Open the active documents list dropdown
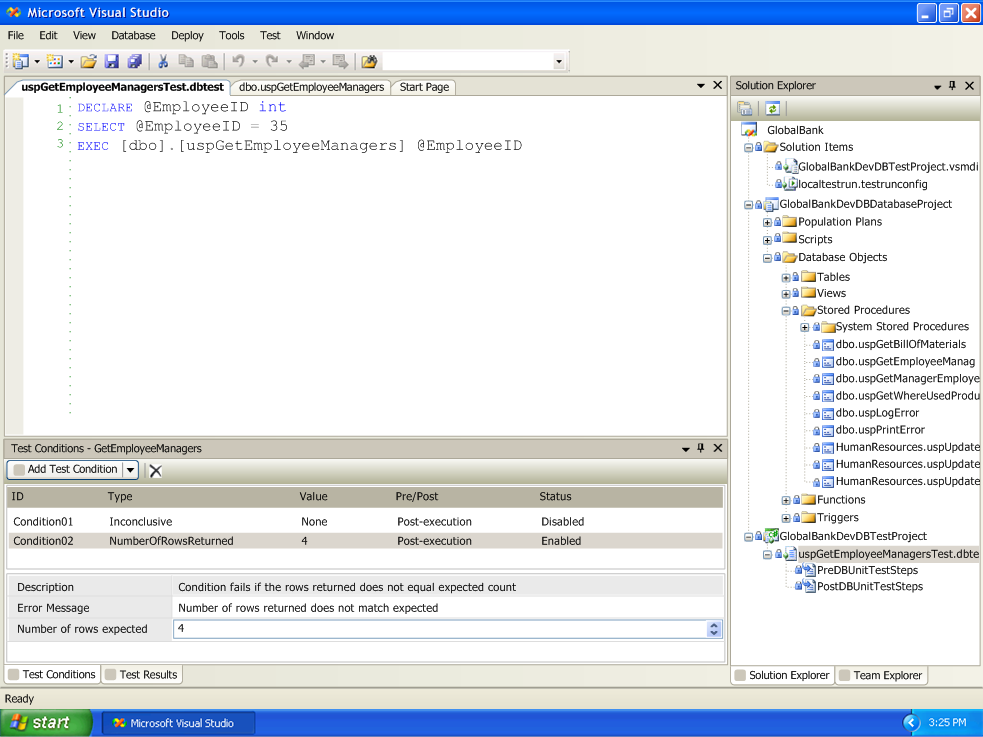Viewport: 983px width, 737px height. (x=701, y=86)
